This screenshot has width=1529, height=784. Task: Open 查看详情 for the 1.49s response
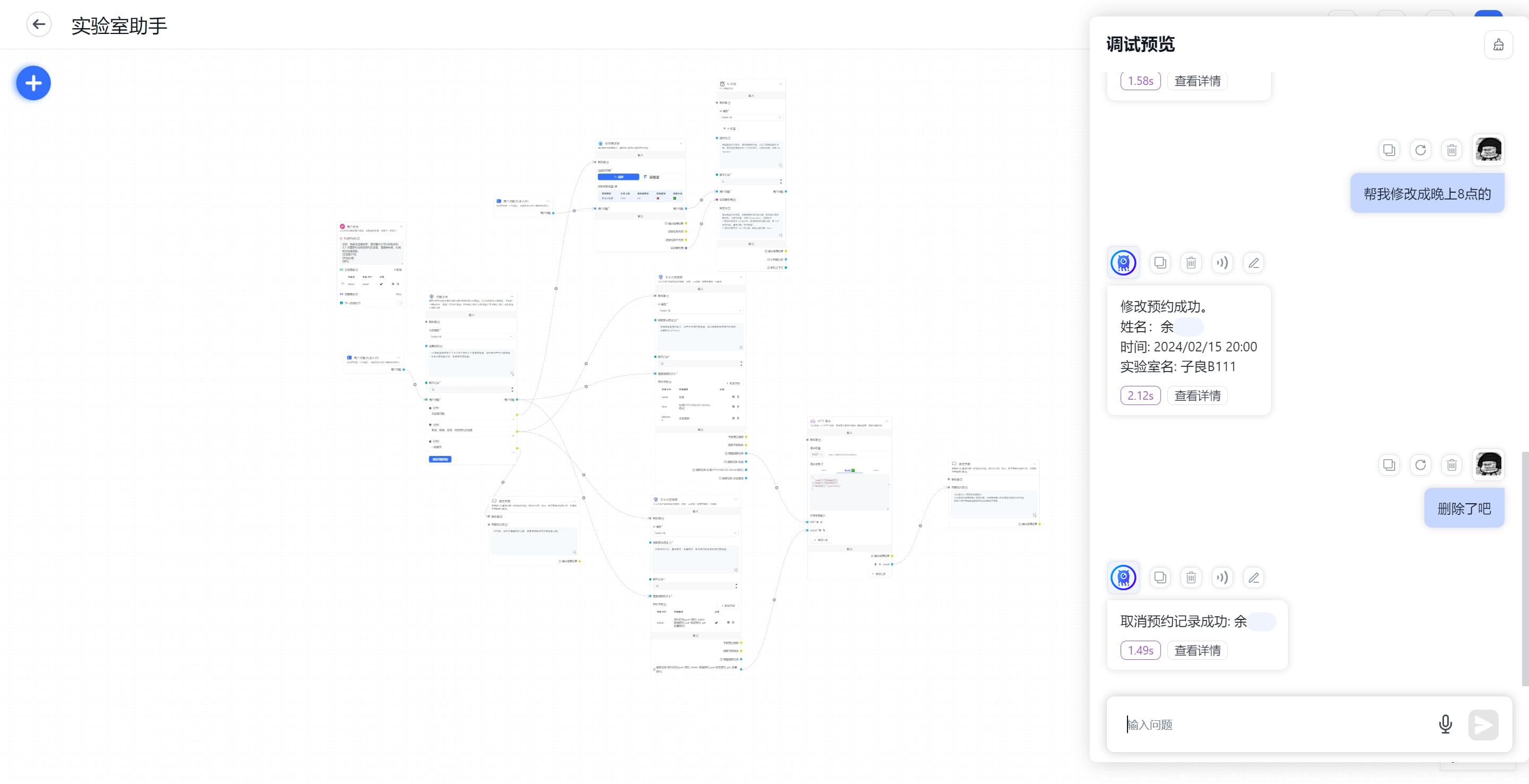click(1197, 651)
